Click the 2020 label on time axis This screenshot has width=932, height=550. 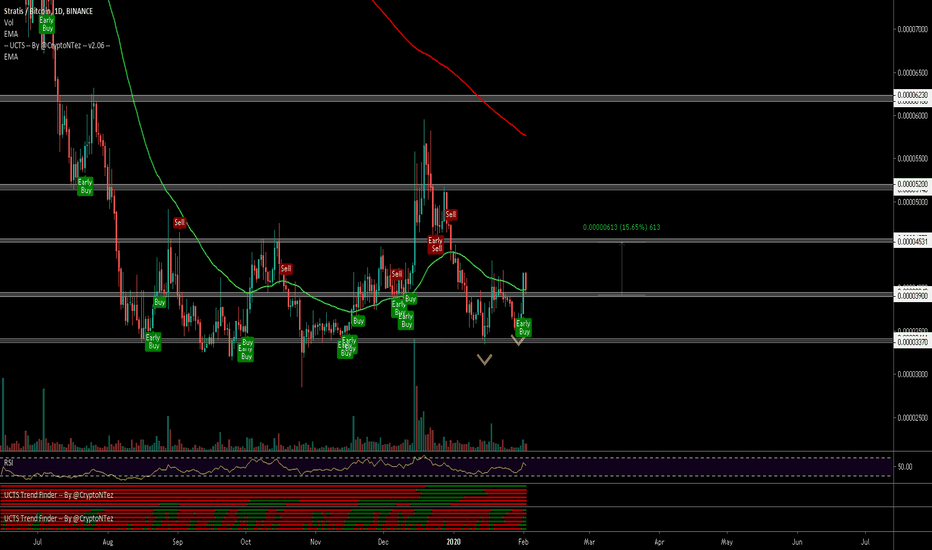click(x=454, y=542)
